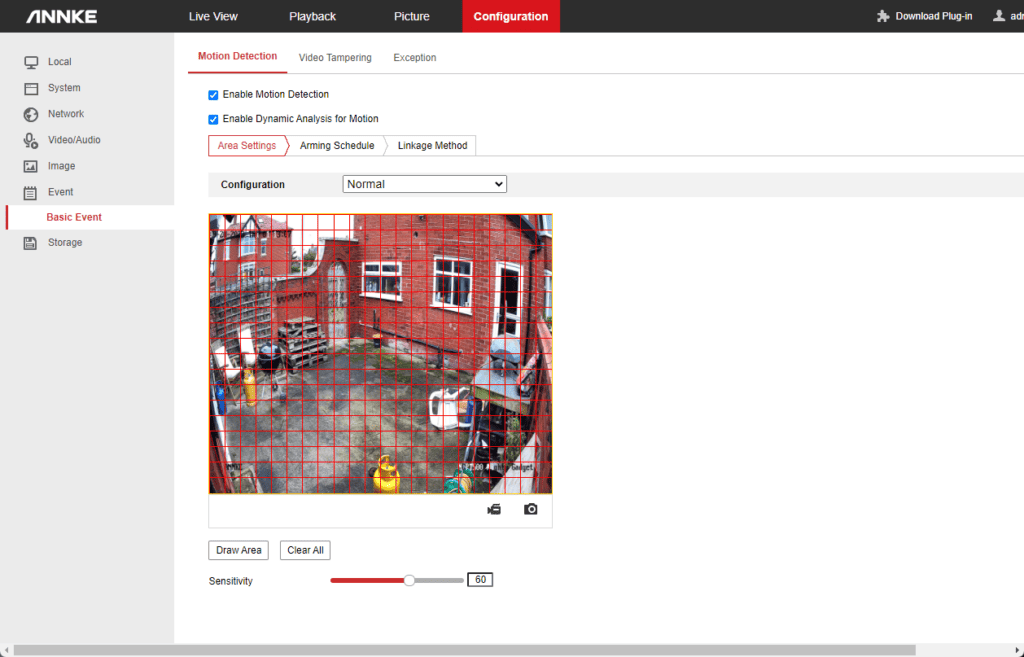
Task: Click the Network globe icon
Action: coord(31,114)
